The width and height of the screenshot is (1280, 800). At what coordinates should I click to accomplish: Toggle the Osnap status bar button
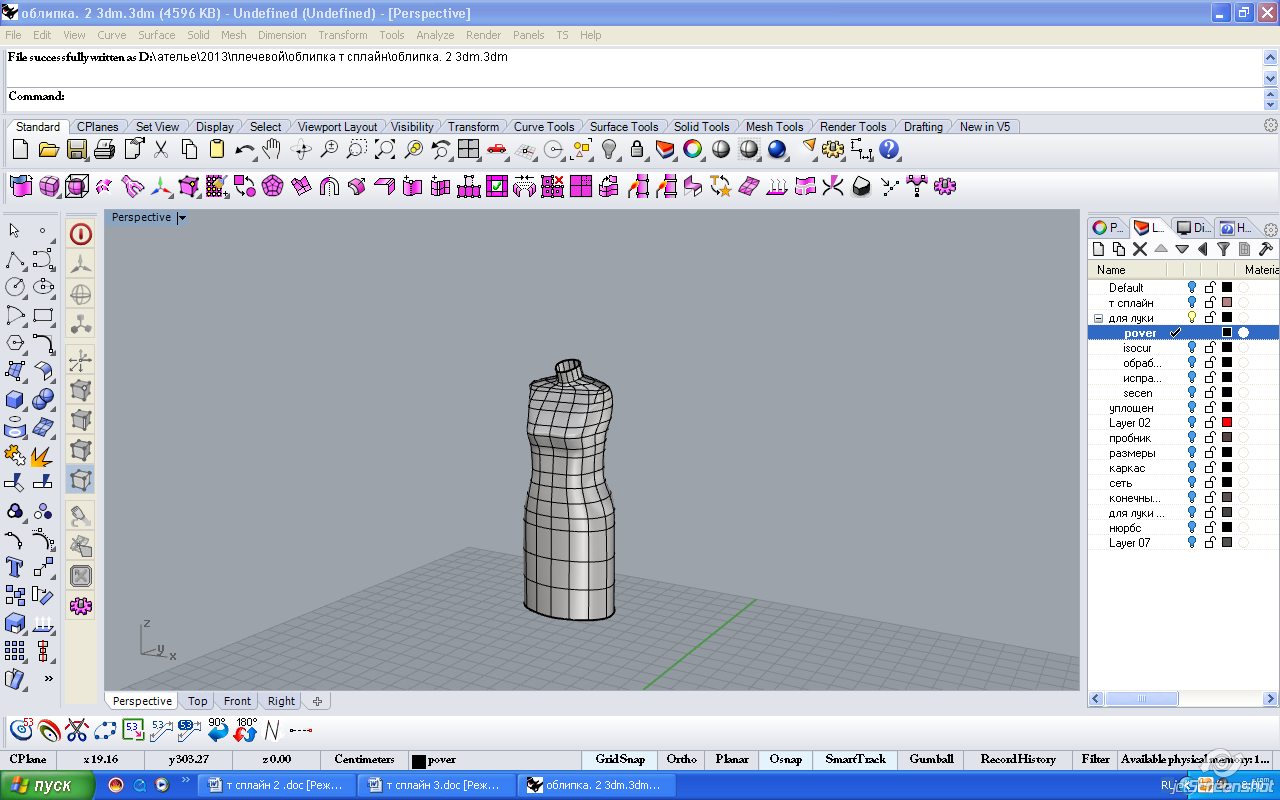[785, 760]
